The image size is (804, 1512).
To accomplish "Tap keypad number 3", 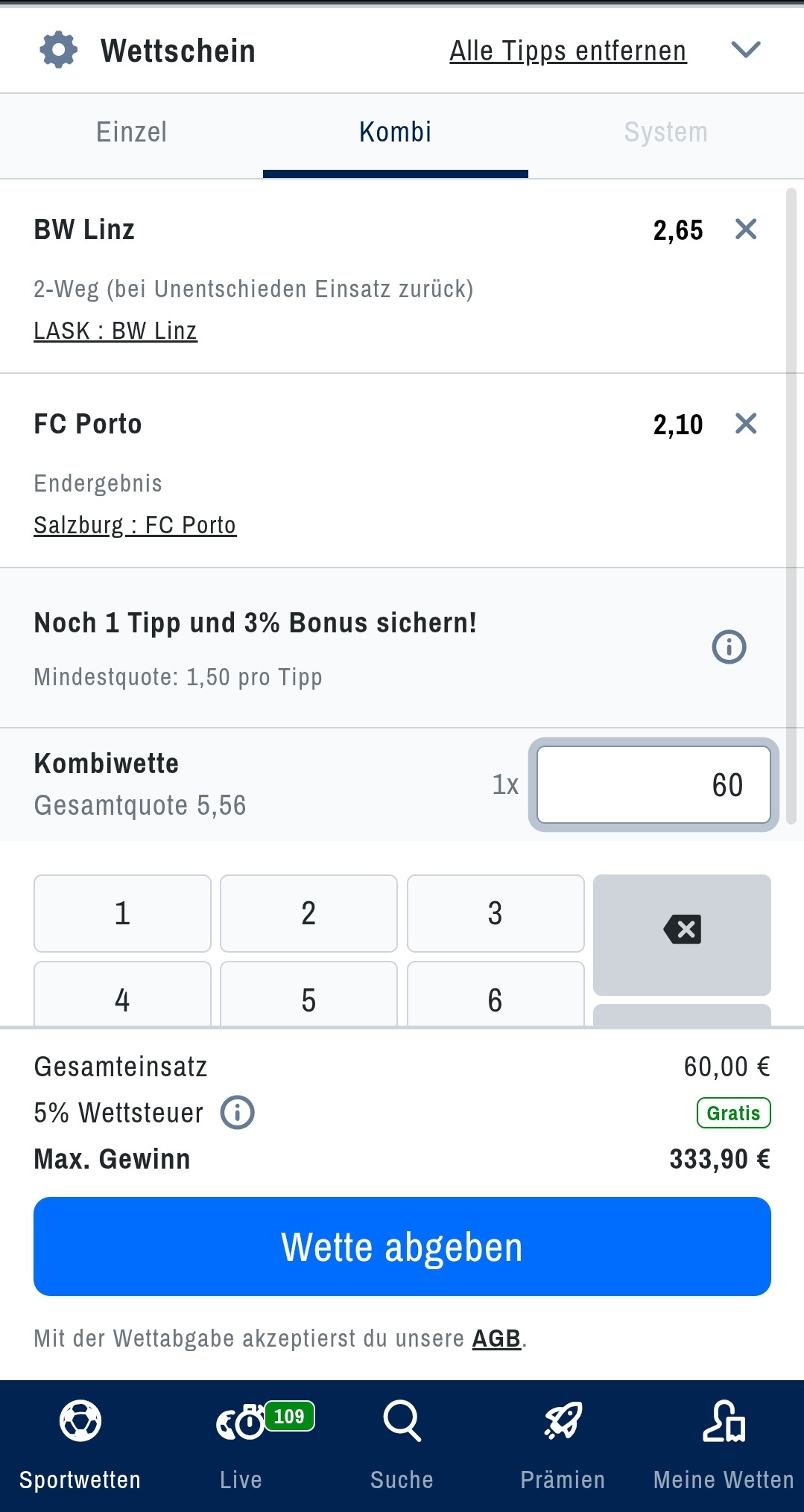I will pos(496,913).
